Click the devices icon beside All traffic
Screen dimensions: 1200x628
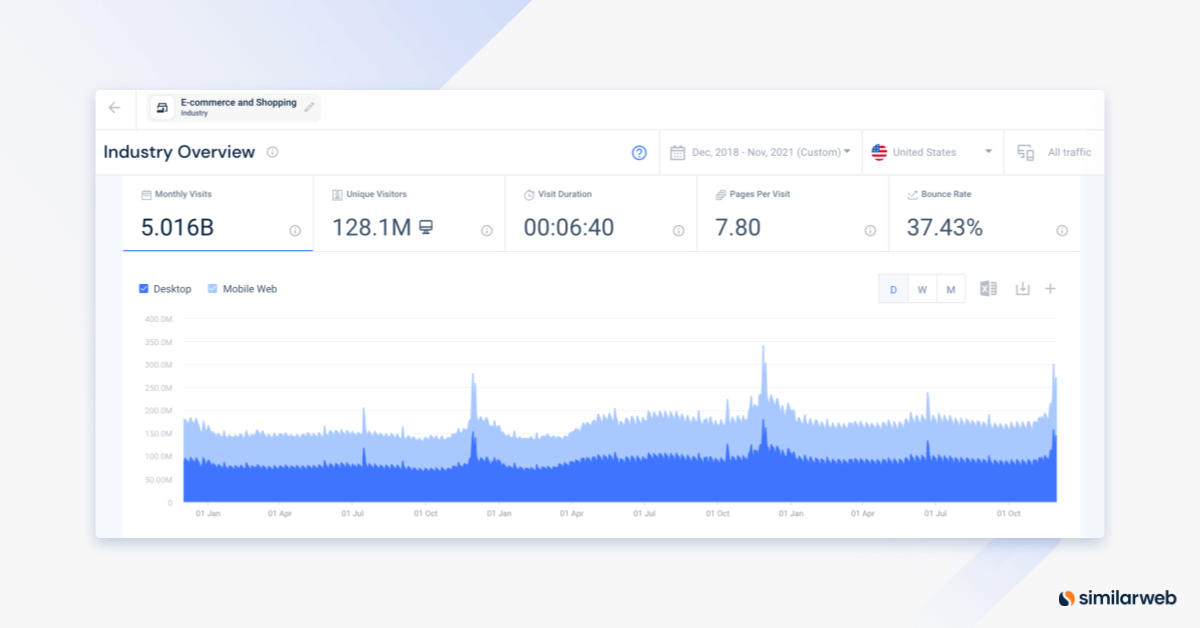[1025, 153]
